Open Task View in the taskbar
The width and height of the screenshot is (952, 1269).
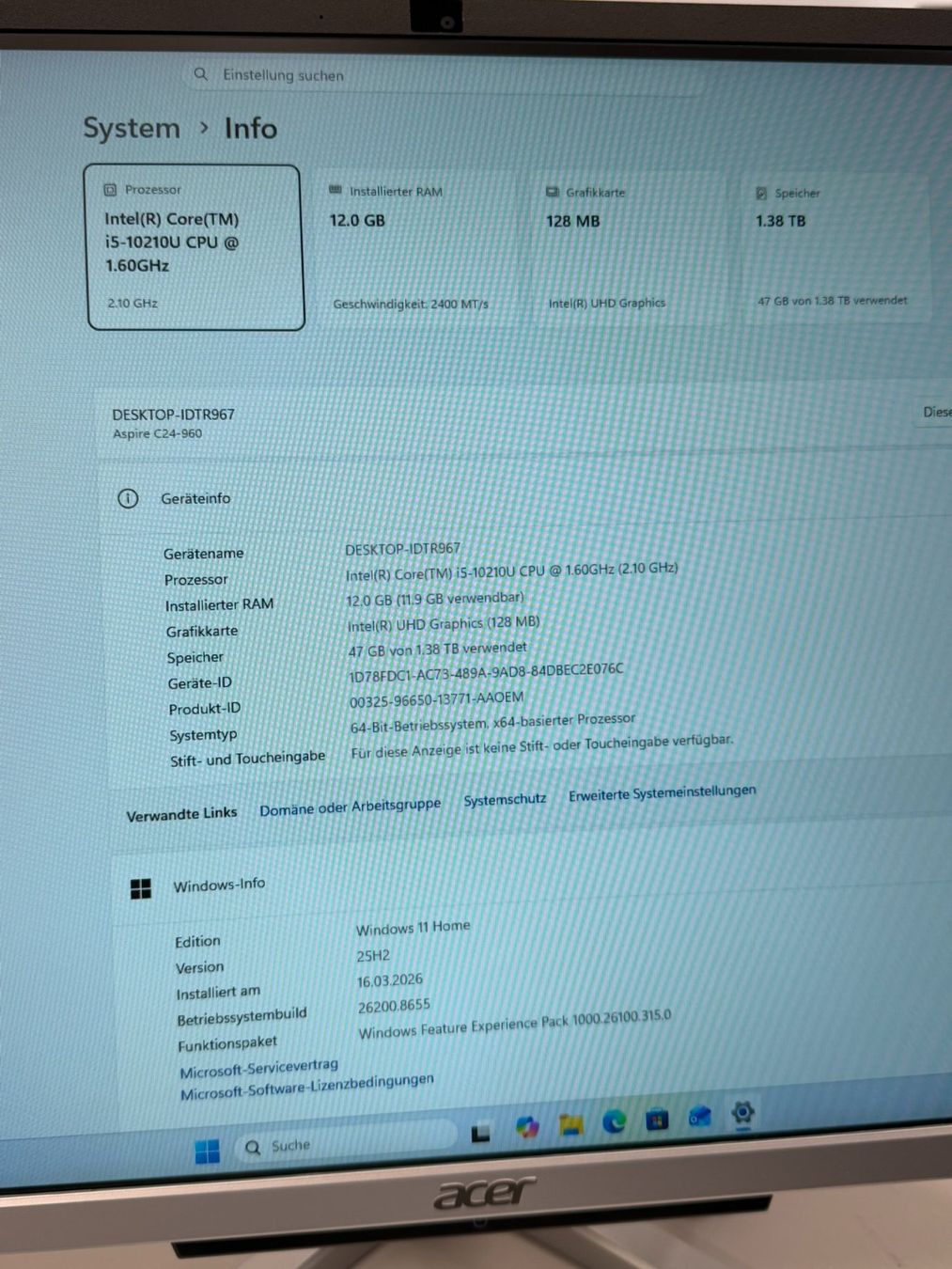point(480,1133)
